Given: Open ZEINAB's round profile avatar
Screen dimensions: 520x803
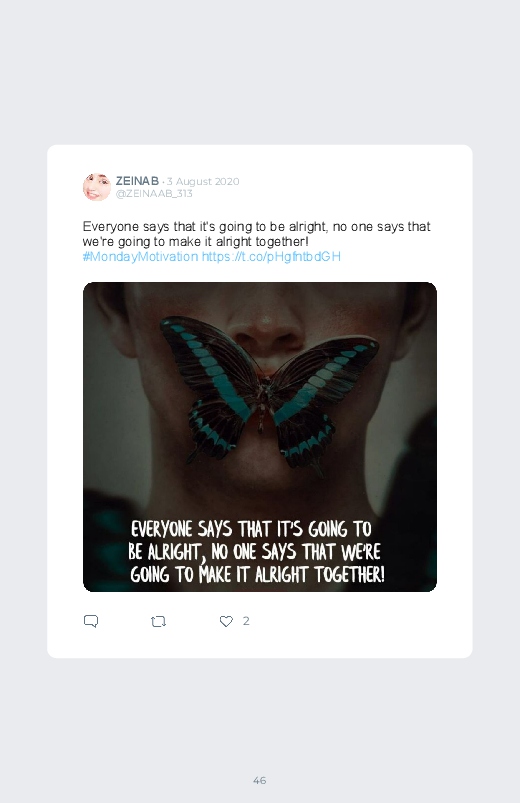Looking at the screenshot, I should 97,187.
